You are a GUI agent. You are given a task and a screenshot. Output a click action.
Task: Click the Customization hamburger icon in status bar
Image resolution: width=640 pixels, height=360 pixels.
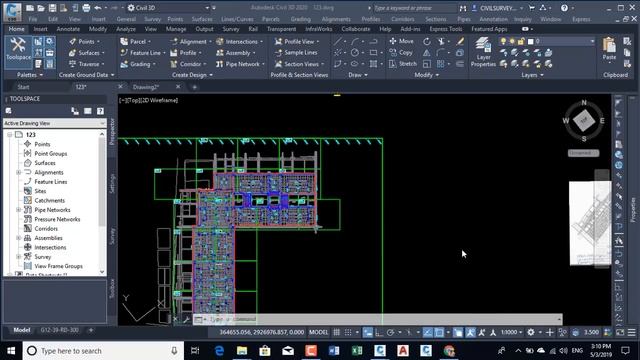pyautogui.click(x=631, y=333)
